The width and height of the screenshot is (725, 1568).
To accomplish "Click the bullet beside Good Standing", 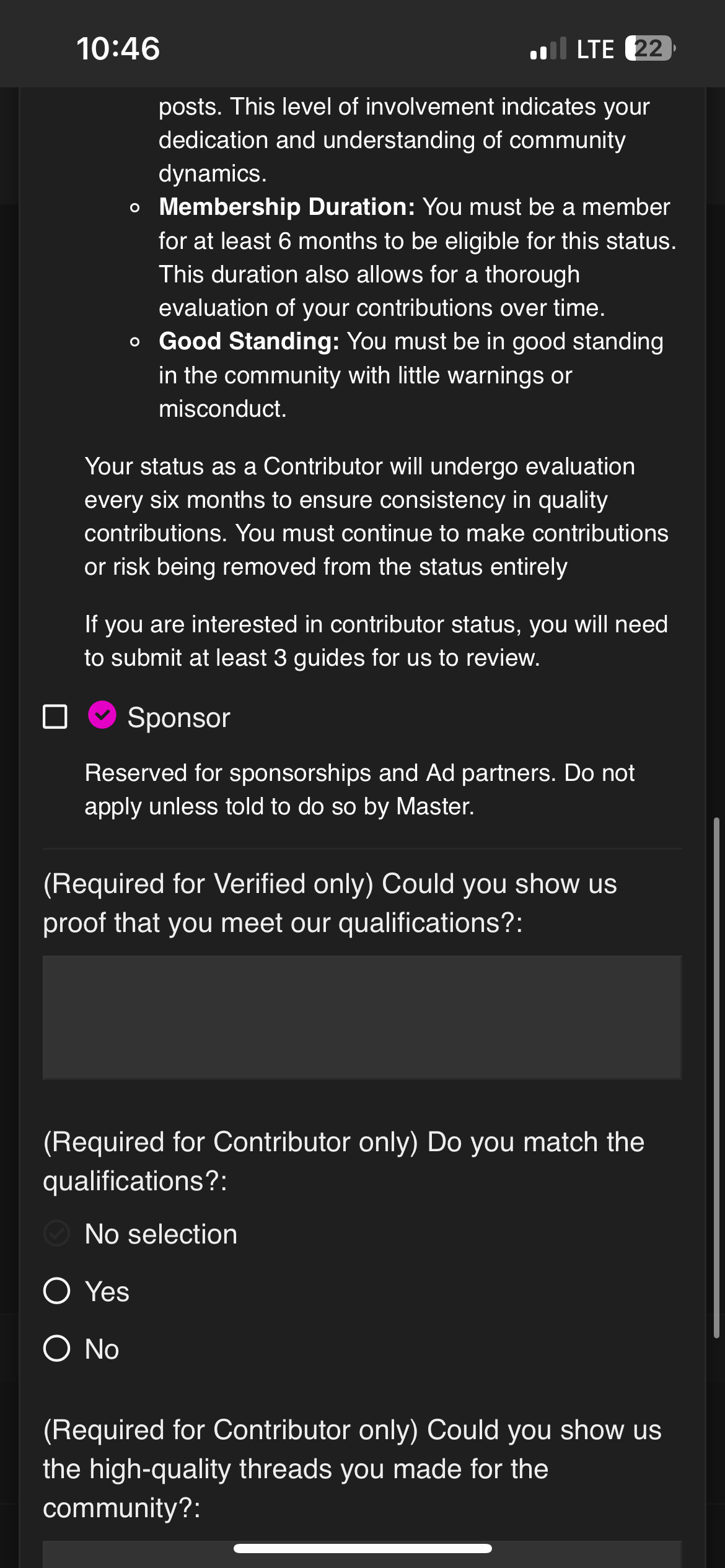I will [135, 342].
